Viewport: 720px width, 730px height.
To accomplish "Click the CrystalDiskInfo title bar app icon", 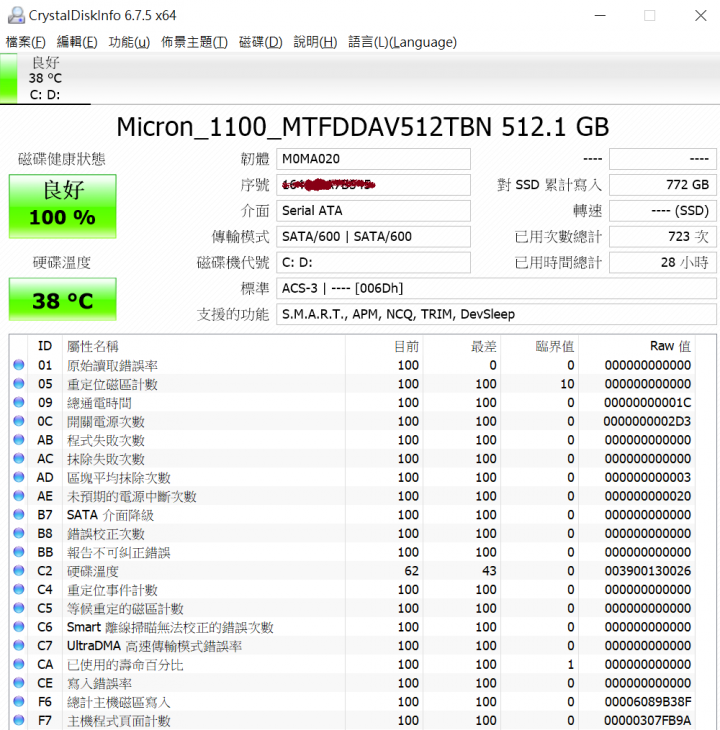I will tap(16, 15).
